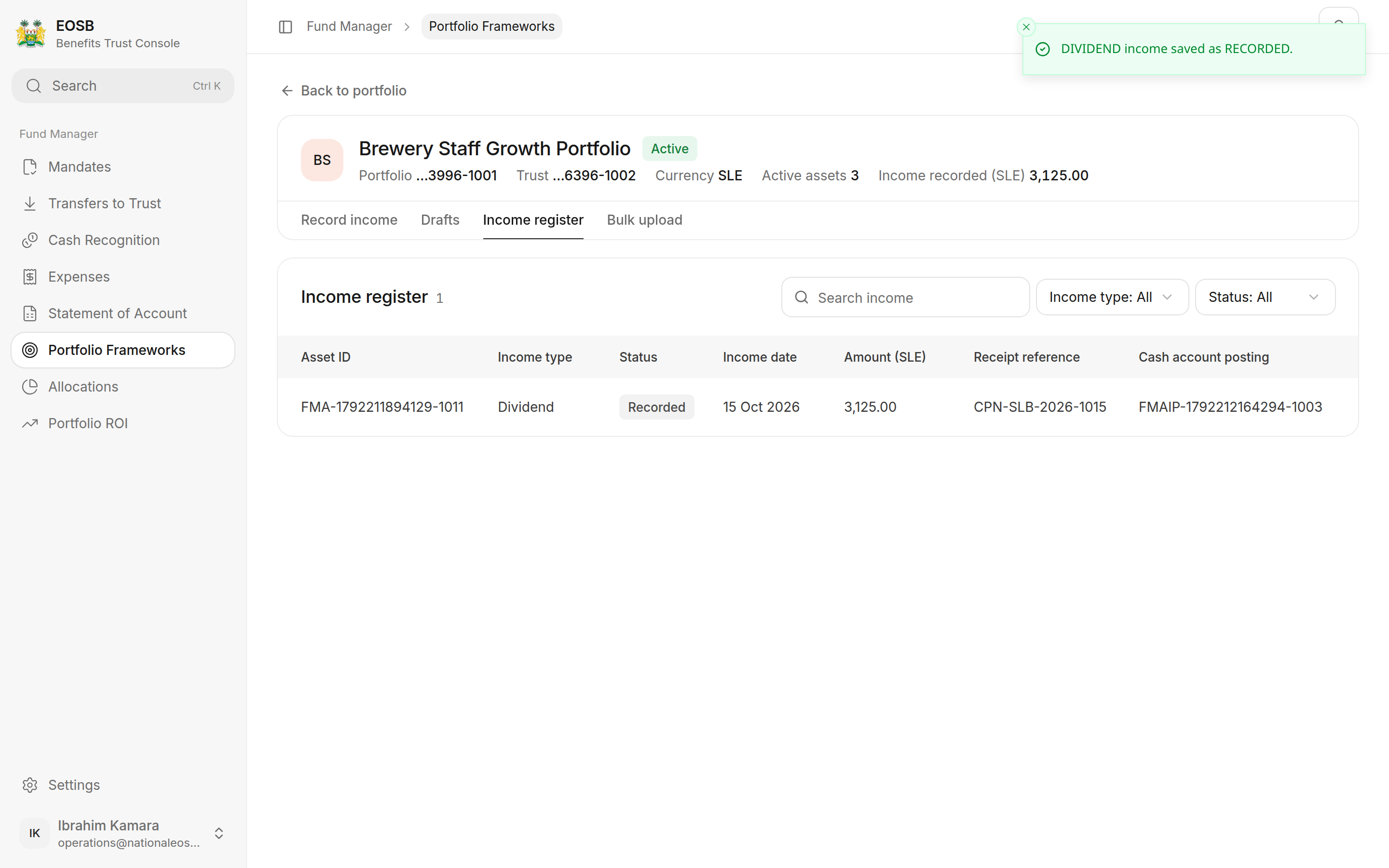Click the Amount (SLE) column header
Image resolution: width=1389 pixels, height=868 pixels.
[x=885, y=357]
